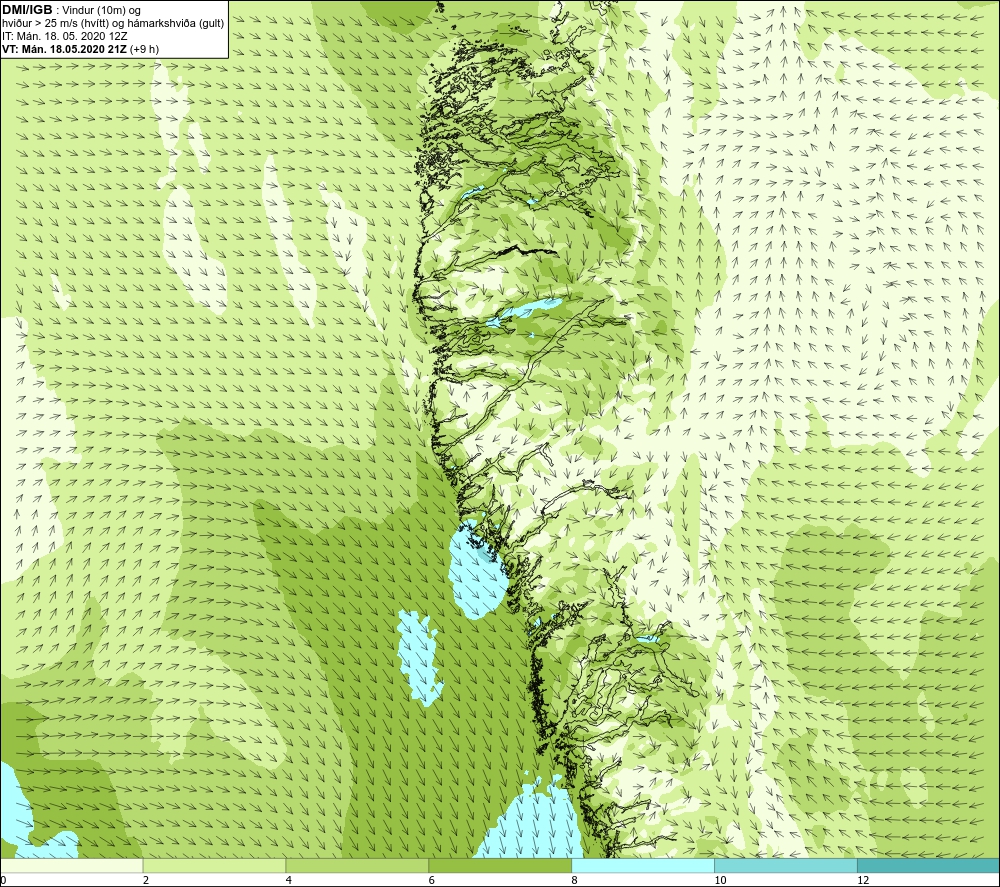Click the 10–12 m/s teal legend segment
The image size is (1000, 887).
coord(786,865)
